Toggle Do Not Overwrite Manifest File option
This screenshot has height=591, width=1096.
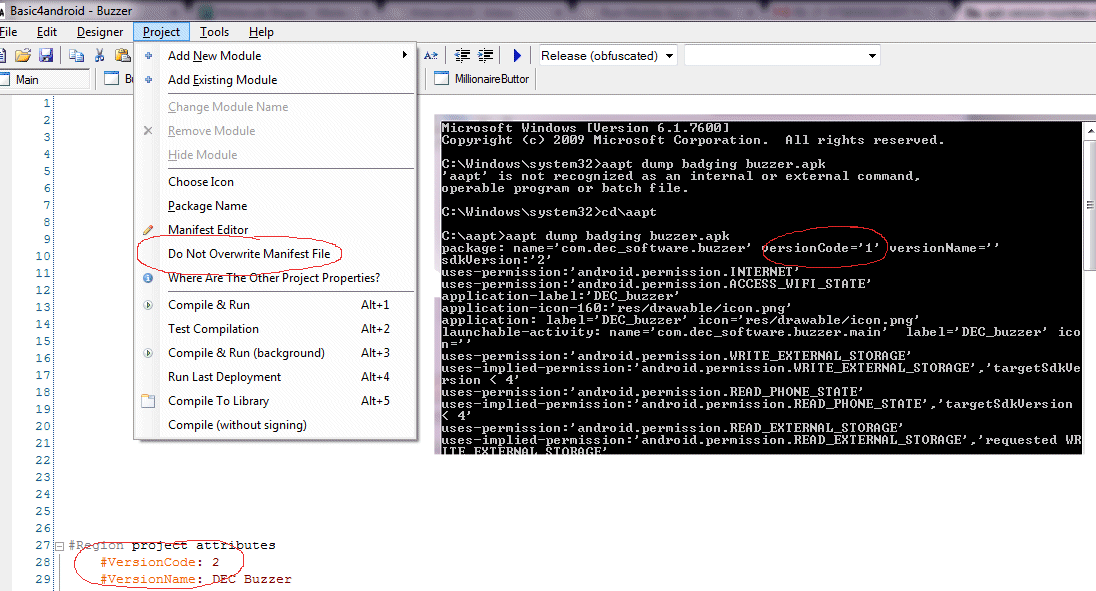(x=275, y=254)
